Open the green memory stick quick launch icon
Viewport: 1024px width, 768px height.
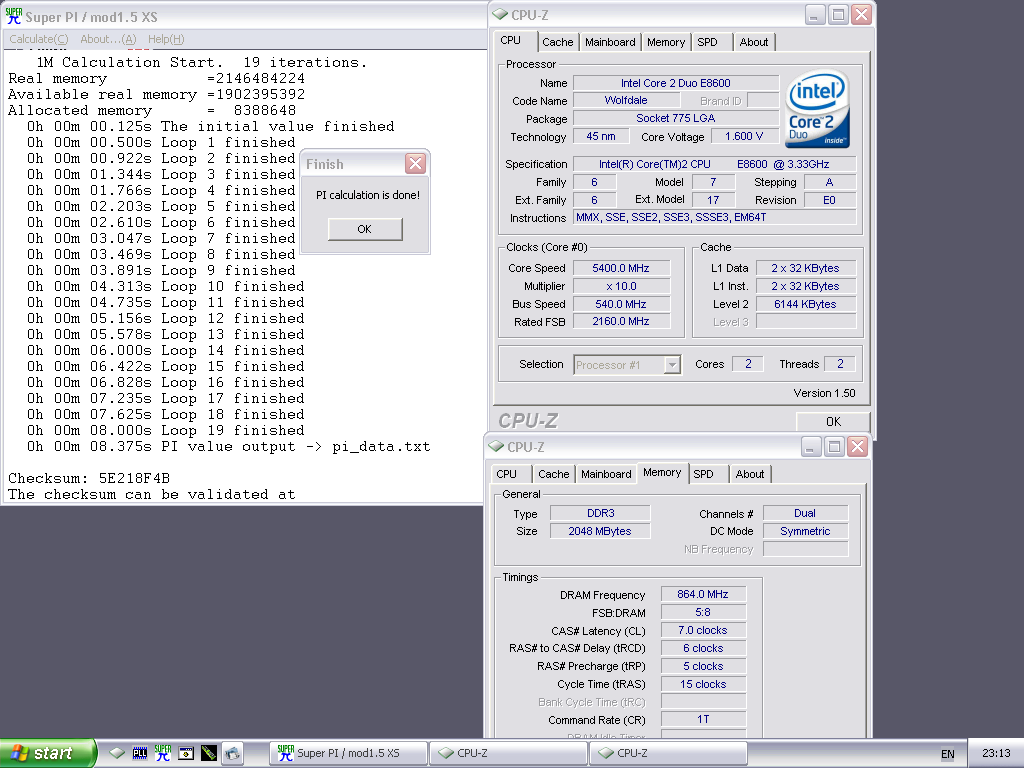tap(209, 753)
